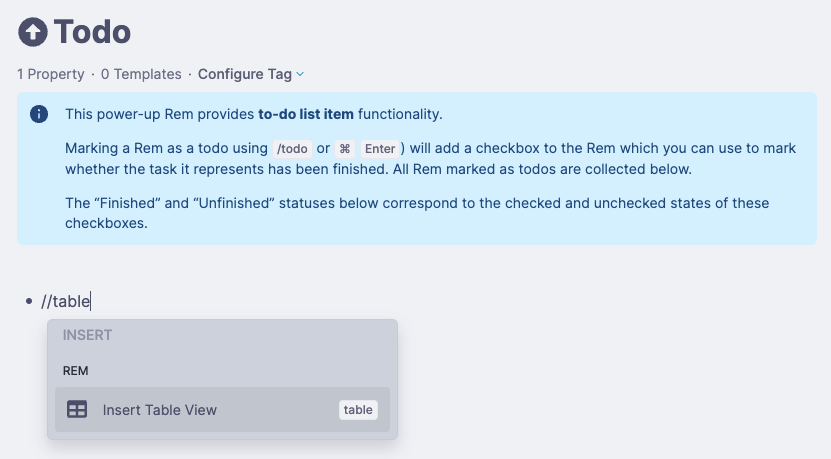831x459 pixels.
Task: Click the table grid icon in menu
Action: coord(77,410)
